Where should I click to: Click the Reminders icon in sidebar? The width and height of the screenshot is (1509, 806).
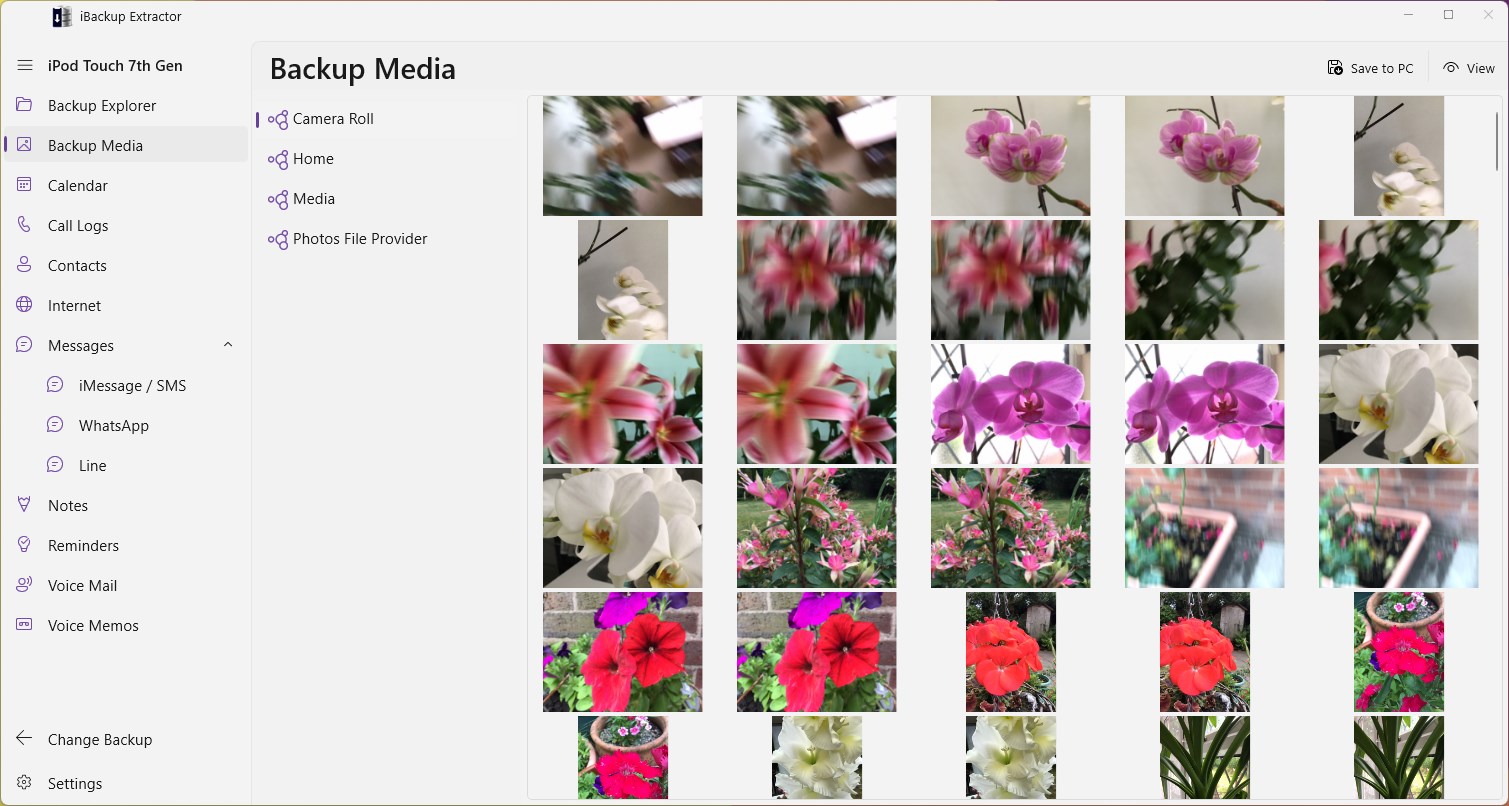coord(25,545)
